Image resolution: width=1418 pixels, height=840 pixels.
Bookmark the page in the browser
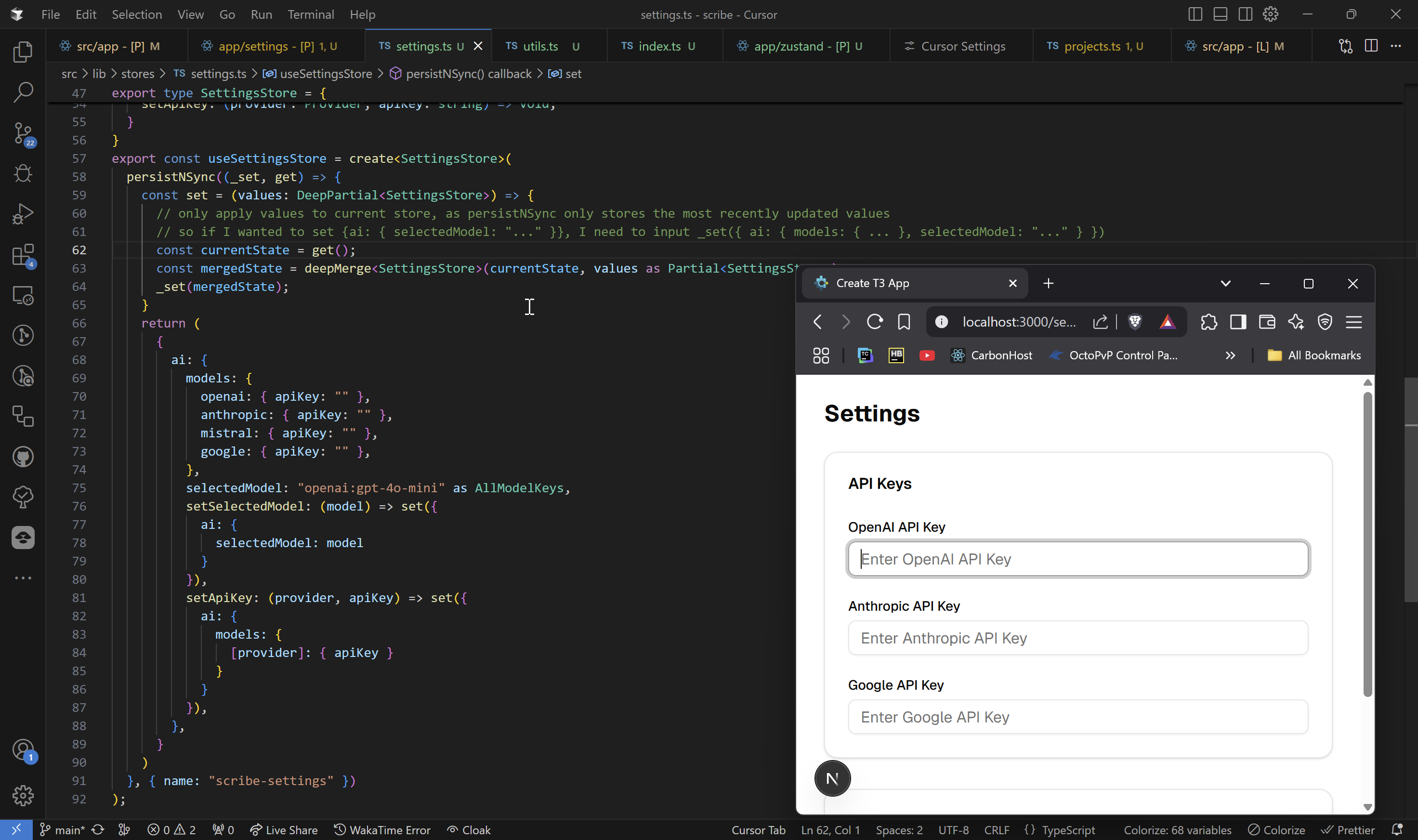[904, 322]
